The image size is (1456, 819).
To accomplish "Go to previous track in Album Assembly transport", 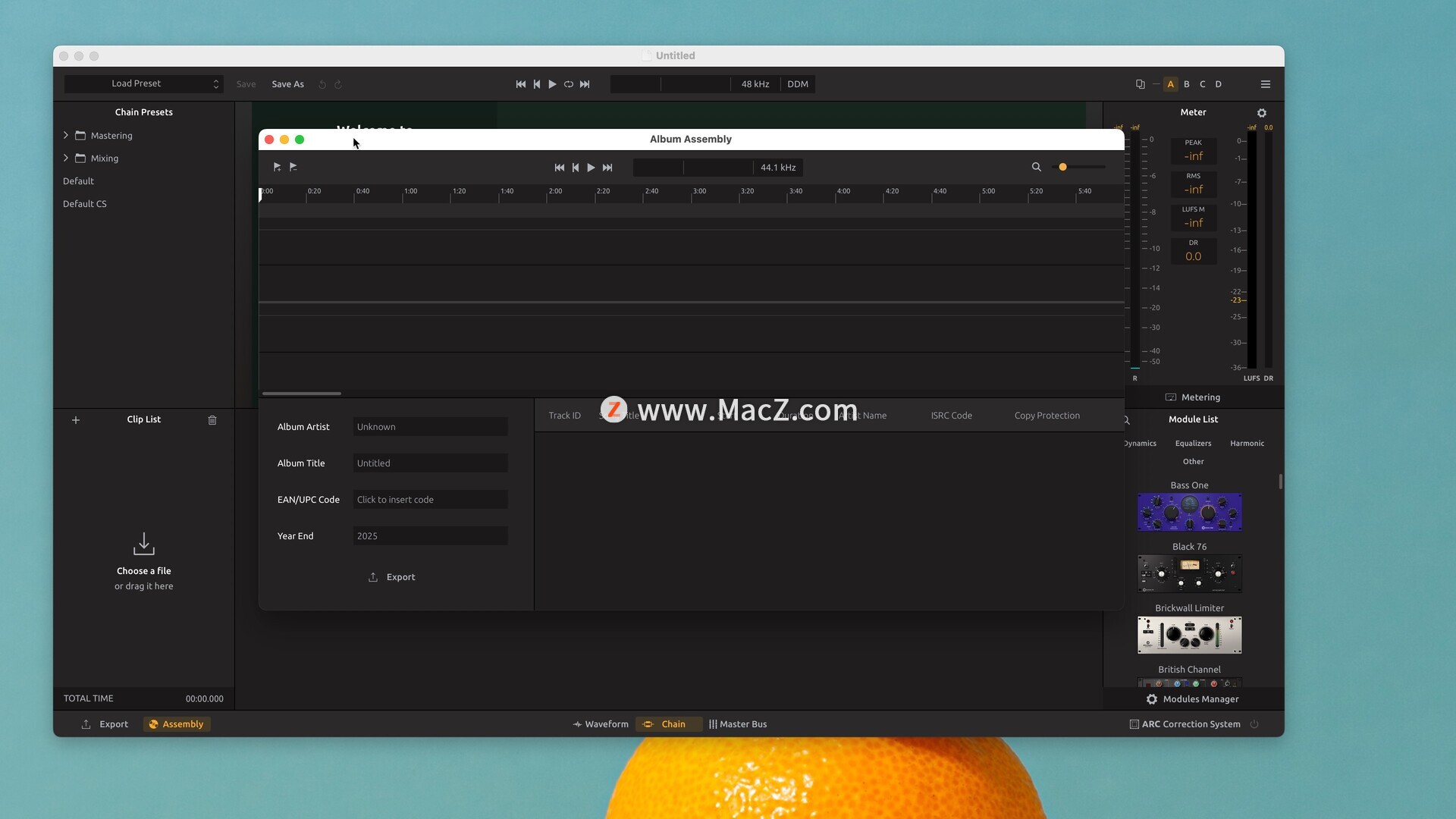I will click(576, 168).
